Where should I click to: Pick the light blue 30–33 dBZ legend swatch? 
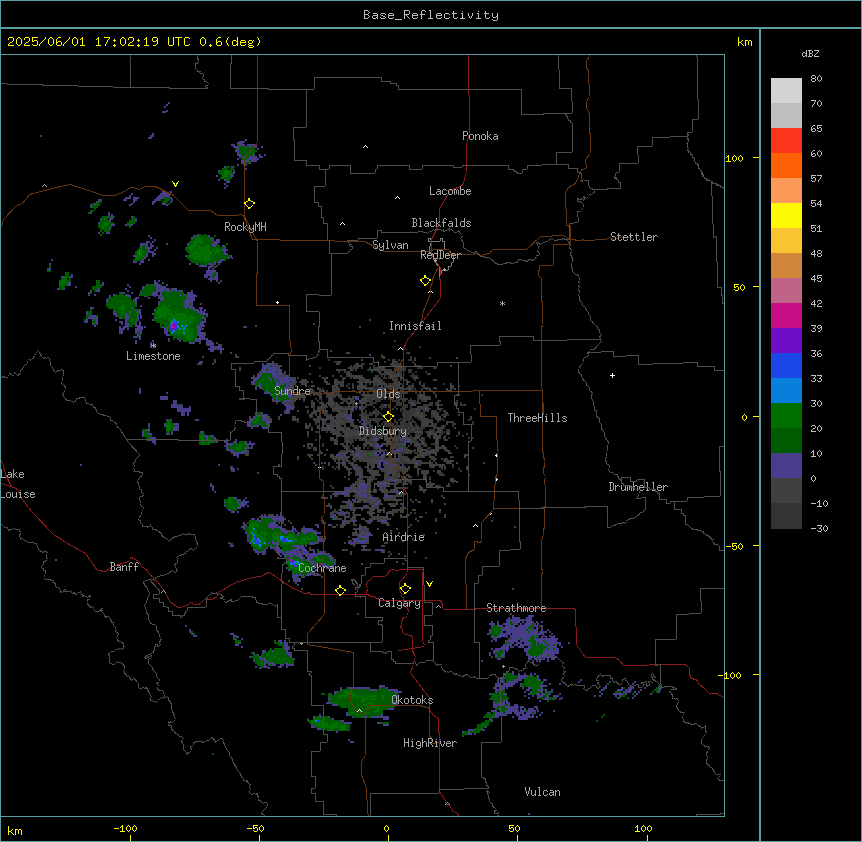pos(786,391)
